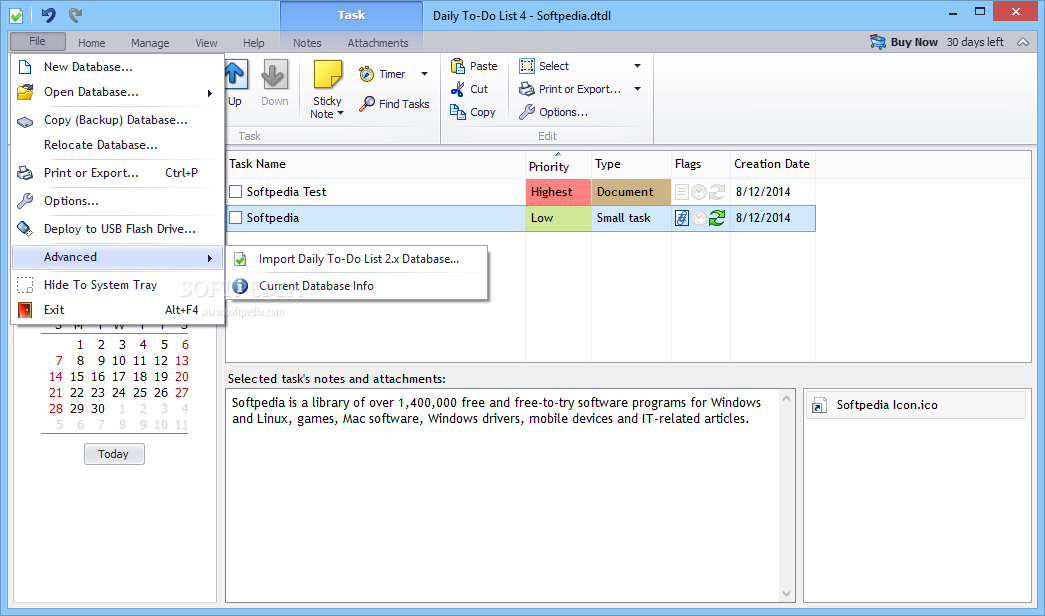The height and width of the screenshot is (616, 1045).
Task: Click clock flag on Softpedia Test row
Action: [x=698, y=192]
